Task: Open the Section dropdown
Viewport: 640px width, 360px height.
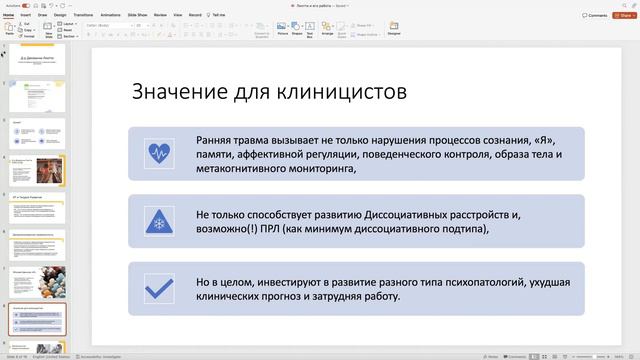Action: pyautogui.click(x=68, y=36)
